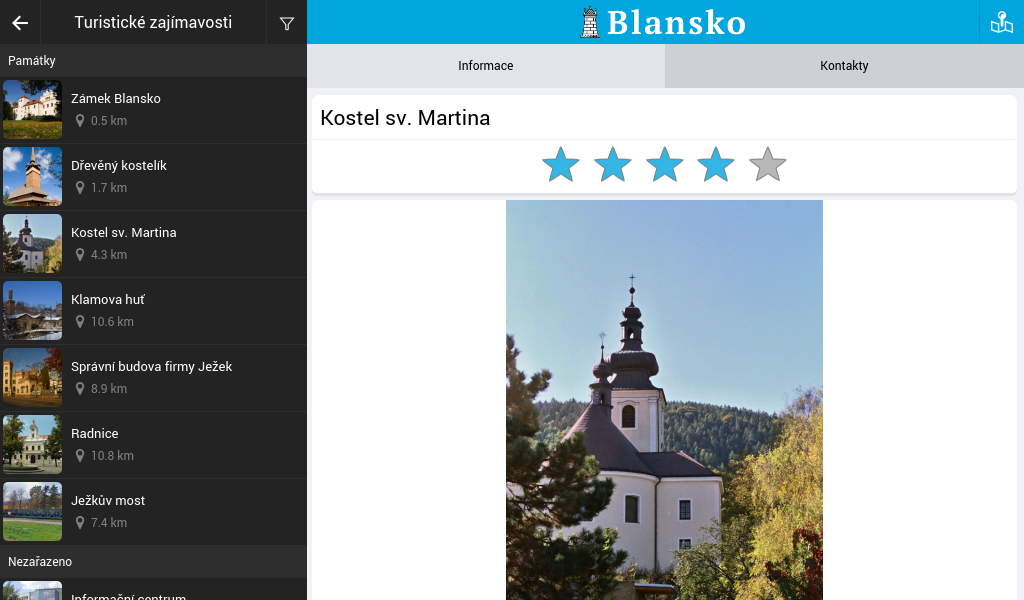Go back with the arrow icon
The height and width of the screenshot is (600, 1024).
click(20, 23)
